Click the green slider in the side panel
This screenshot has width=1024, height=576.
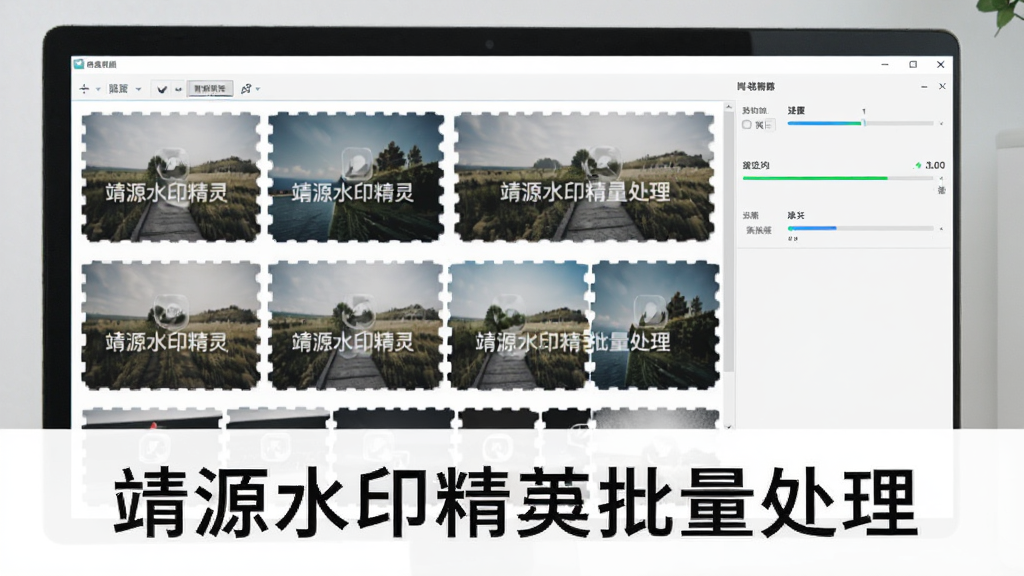(x=838, y=178)
